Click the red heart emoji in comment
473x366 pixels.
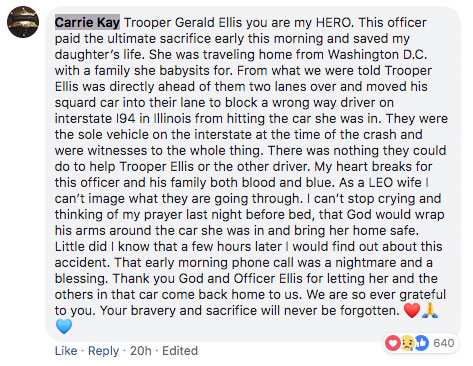coord(412,311)
